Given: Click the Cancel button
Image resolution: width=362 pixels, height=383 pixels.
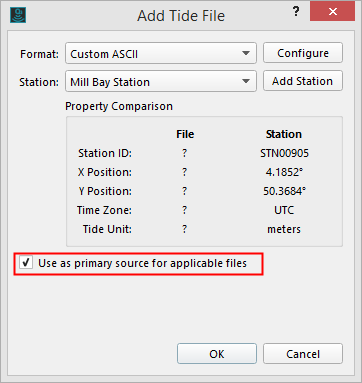Looking at the screenshot, I should [x=303, y=354].
